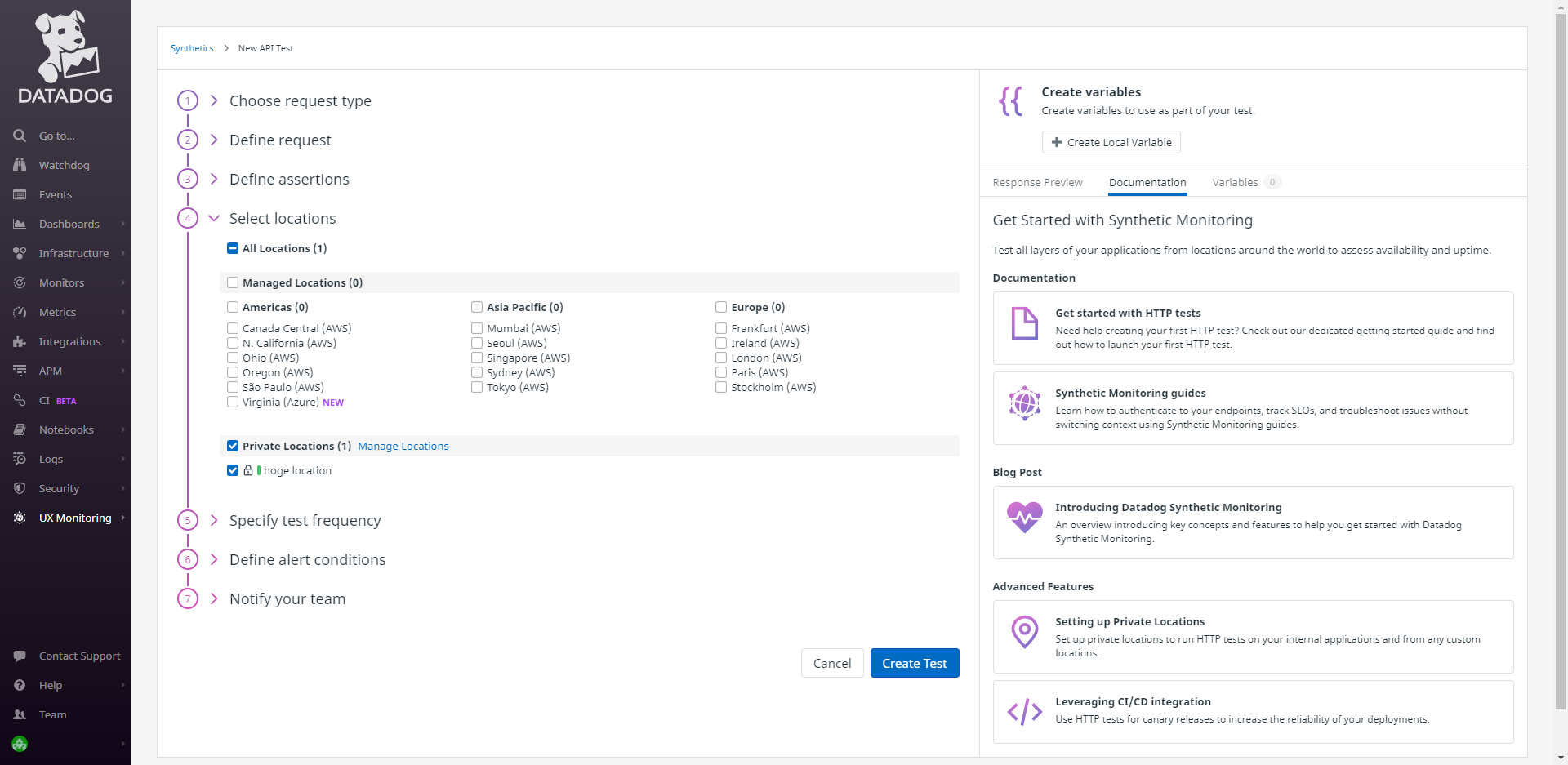Click the Dashboards chart icon
The height and width of the screenshot is (765, 1568).
pyautogui.click(x=20, y=224)
